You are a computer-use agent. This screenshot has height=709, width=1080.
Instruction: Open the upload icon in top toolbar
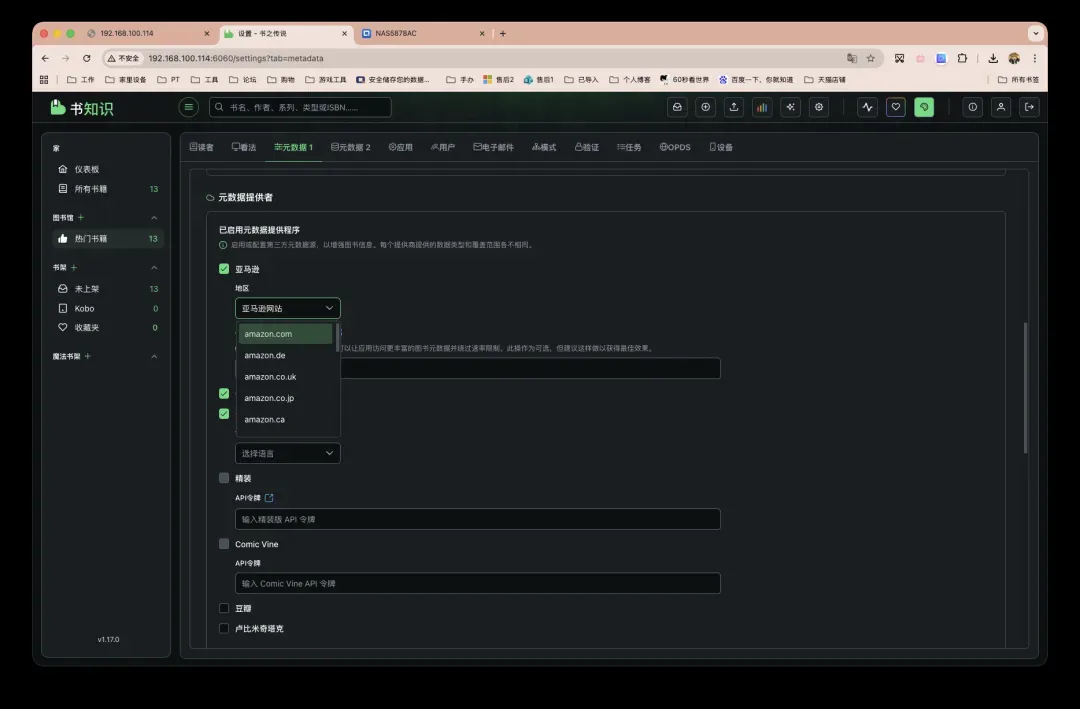[x=734, y=107]
